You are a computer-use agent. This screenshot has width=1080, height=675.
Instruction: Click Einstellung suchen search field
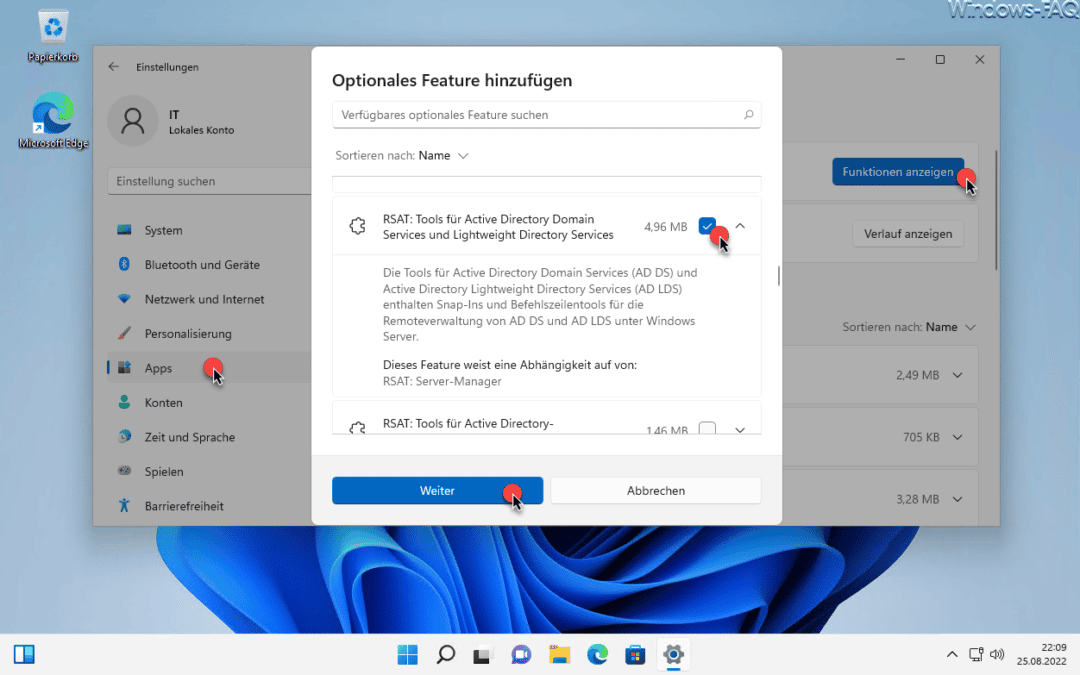209,181
